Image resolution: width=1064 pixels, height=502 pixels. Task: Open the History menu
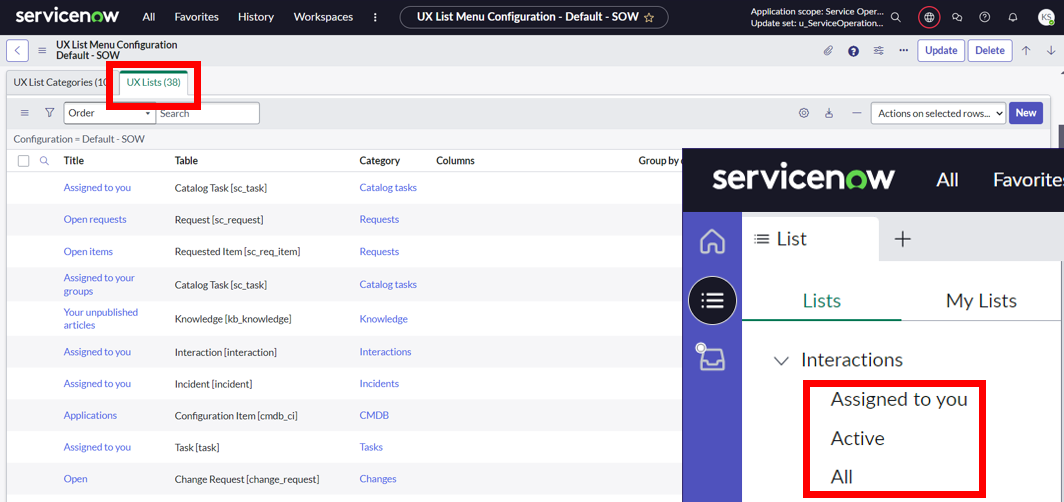[256, 17]
